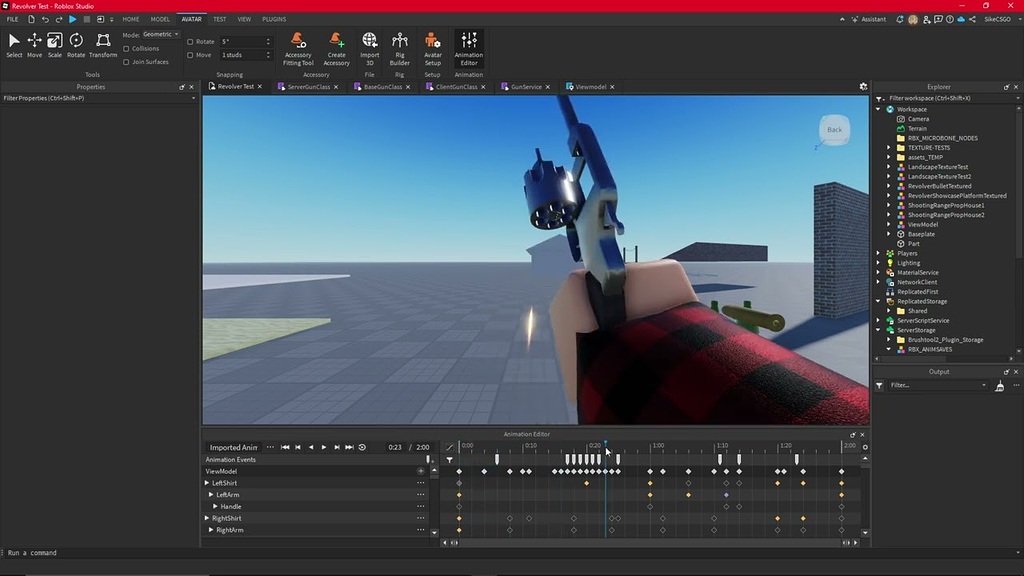Enable the Collisions checkbox
1024x576 pixels.
tap(125, 48)
